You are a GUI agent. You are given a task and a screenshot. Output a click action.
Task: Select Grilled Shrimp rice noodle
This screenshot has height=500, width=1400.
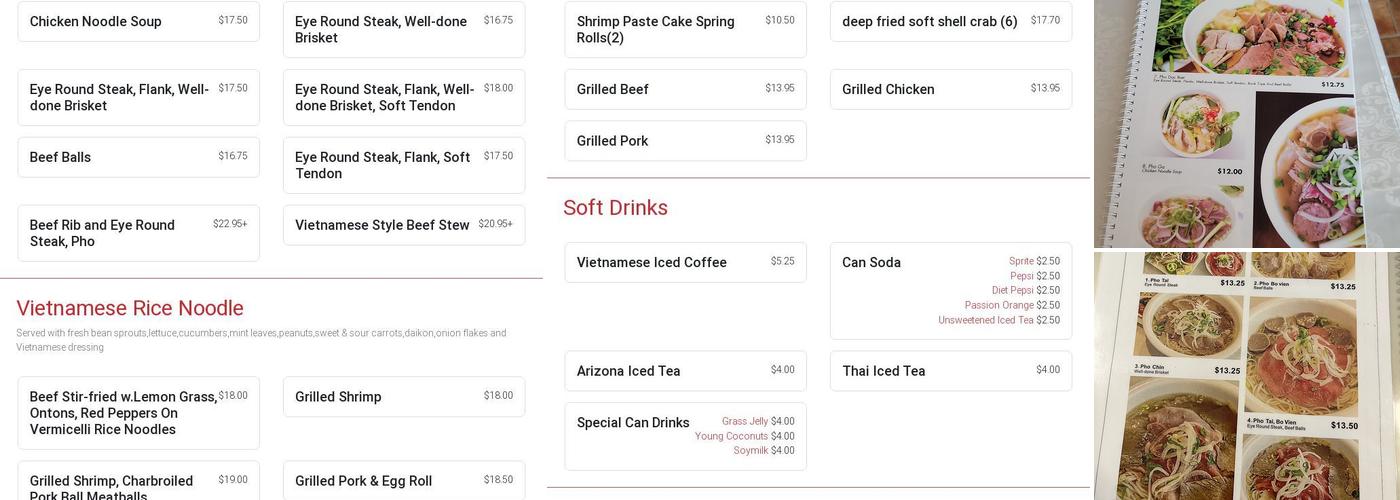click(403, 397)
